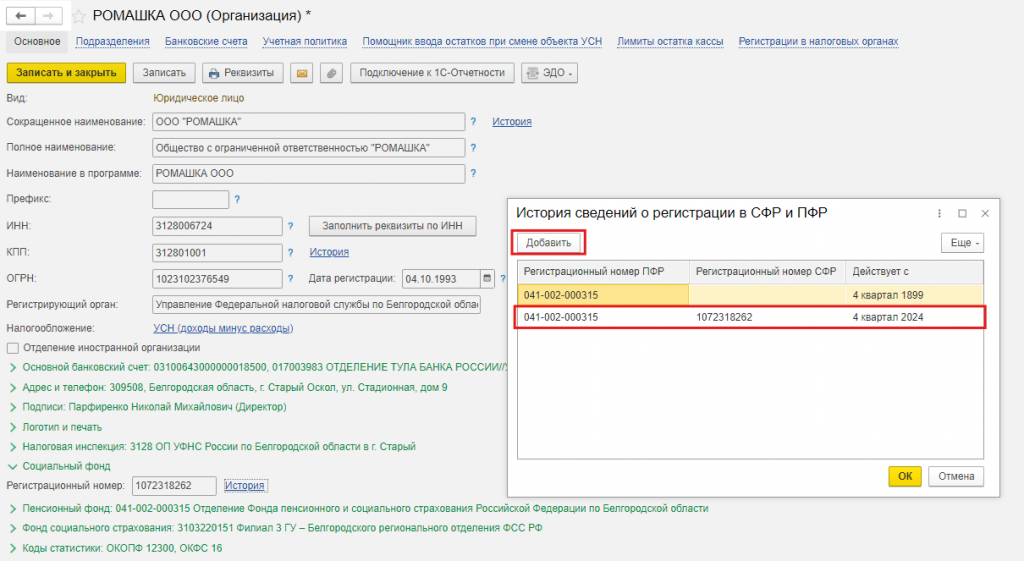Click help question mark next to КПП

[291, 252]
